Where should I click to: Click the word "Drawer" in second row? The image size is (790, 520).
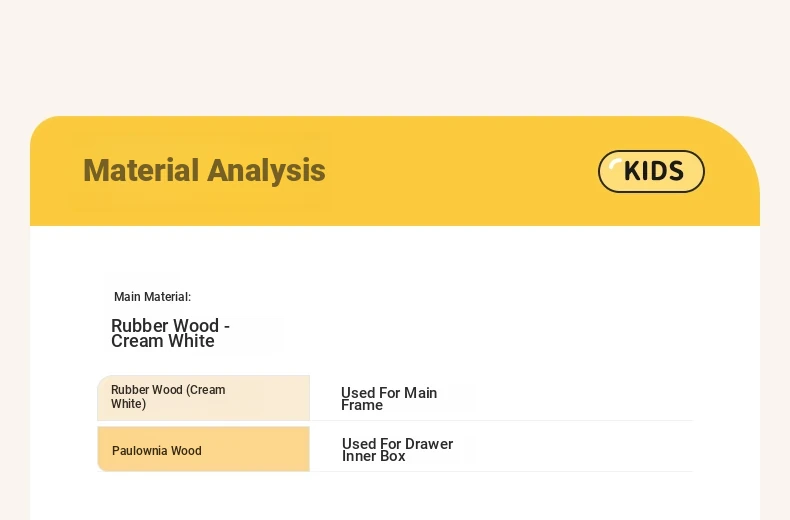pos(429,443)
